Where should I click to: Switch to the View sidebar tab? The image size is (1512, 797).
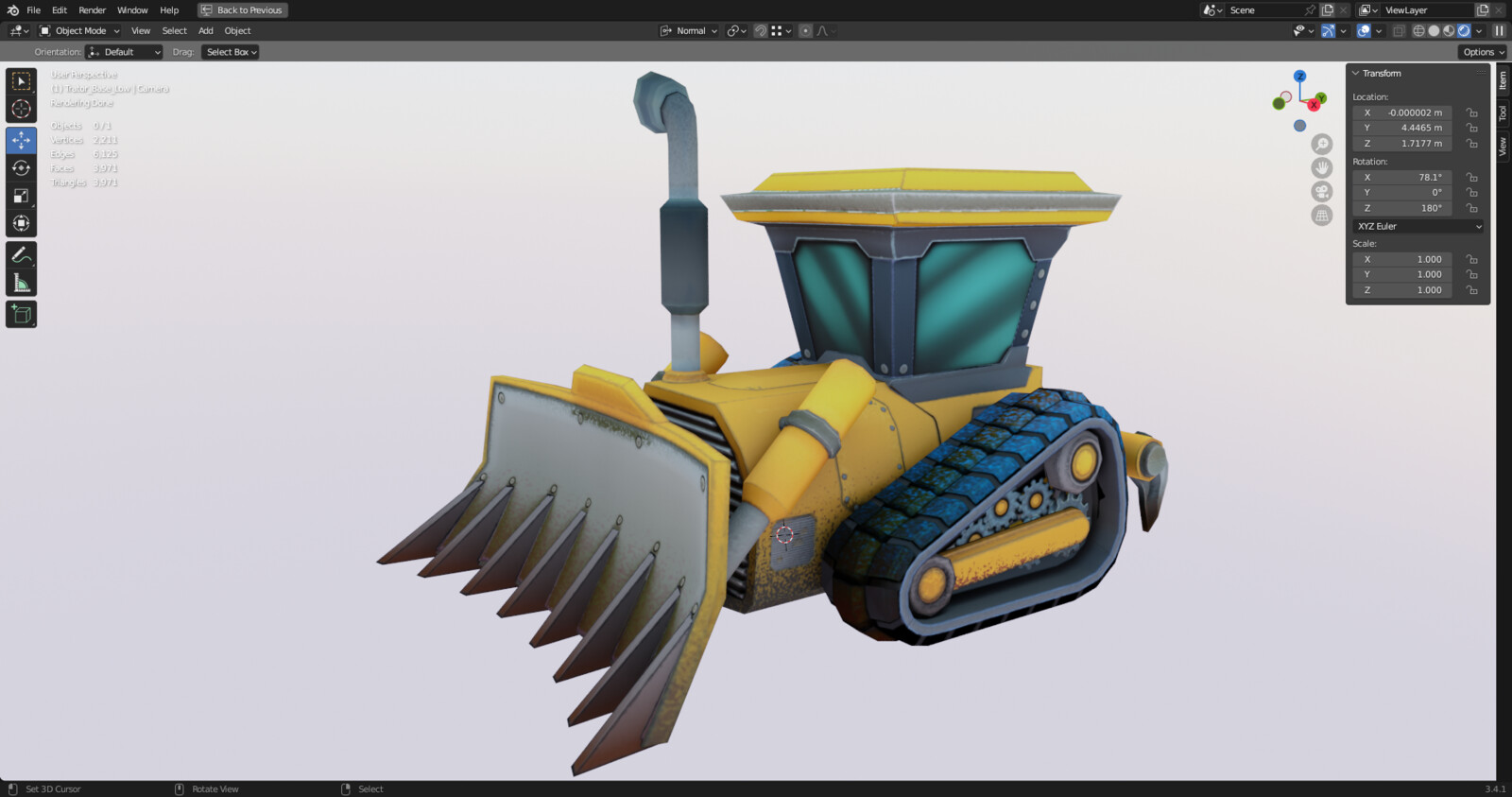[x=1503, y=147]
